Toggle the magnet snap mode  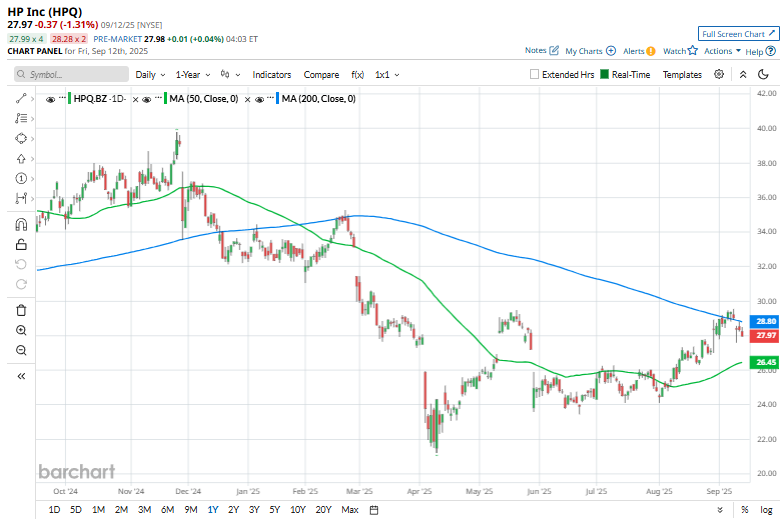[x=21, y=225]
